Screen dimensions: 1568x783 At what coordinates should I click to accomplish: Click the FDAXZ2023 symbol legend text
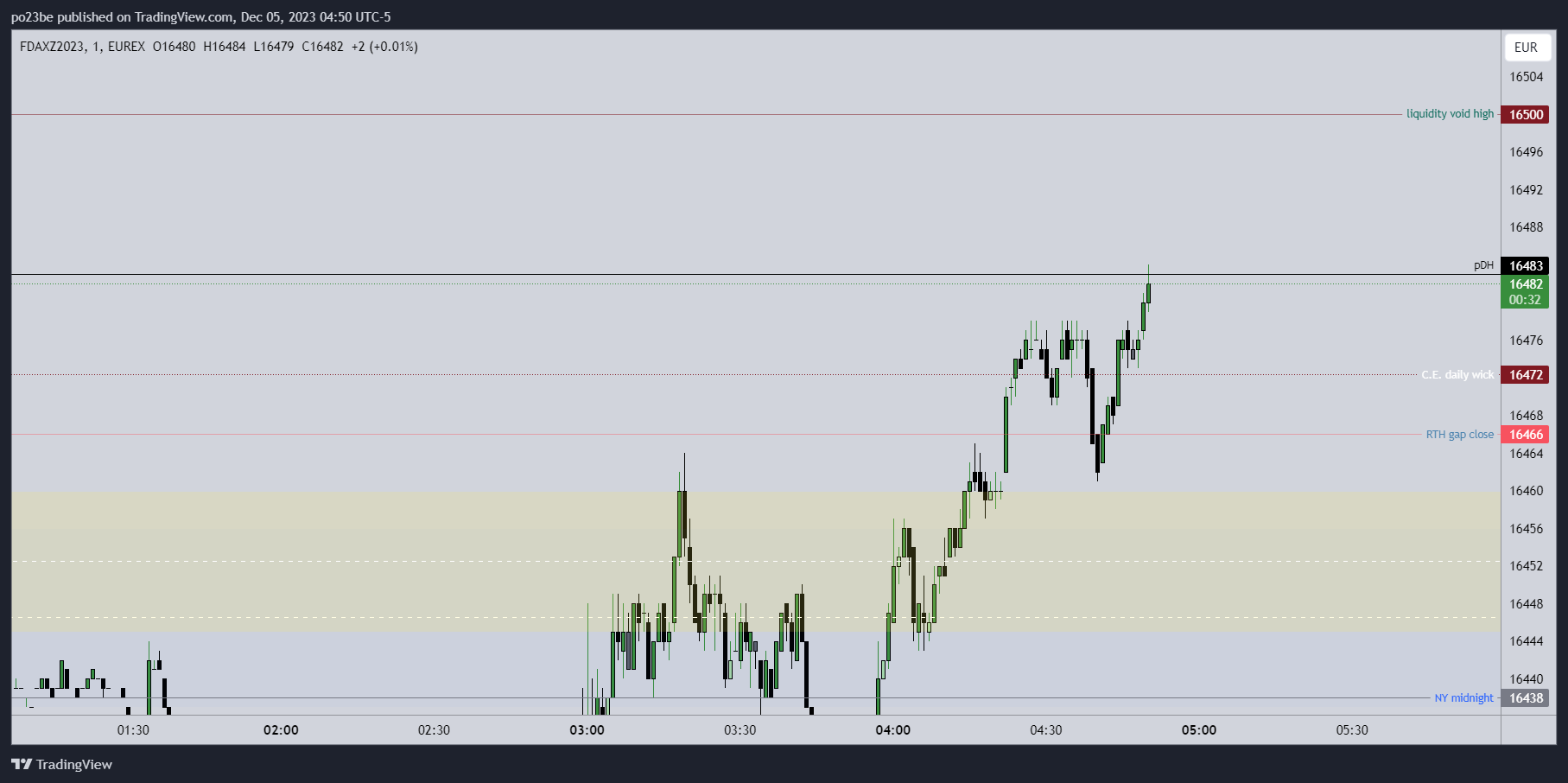click(53, 47)
